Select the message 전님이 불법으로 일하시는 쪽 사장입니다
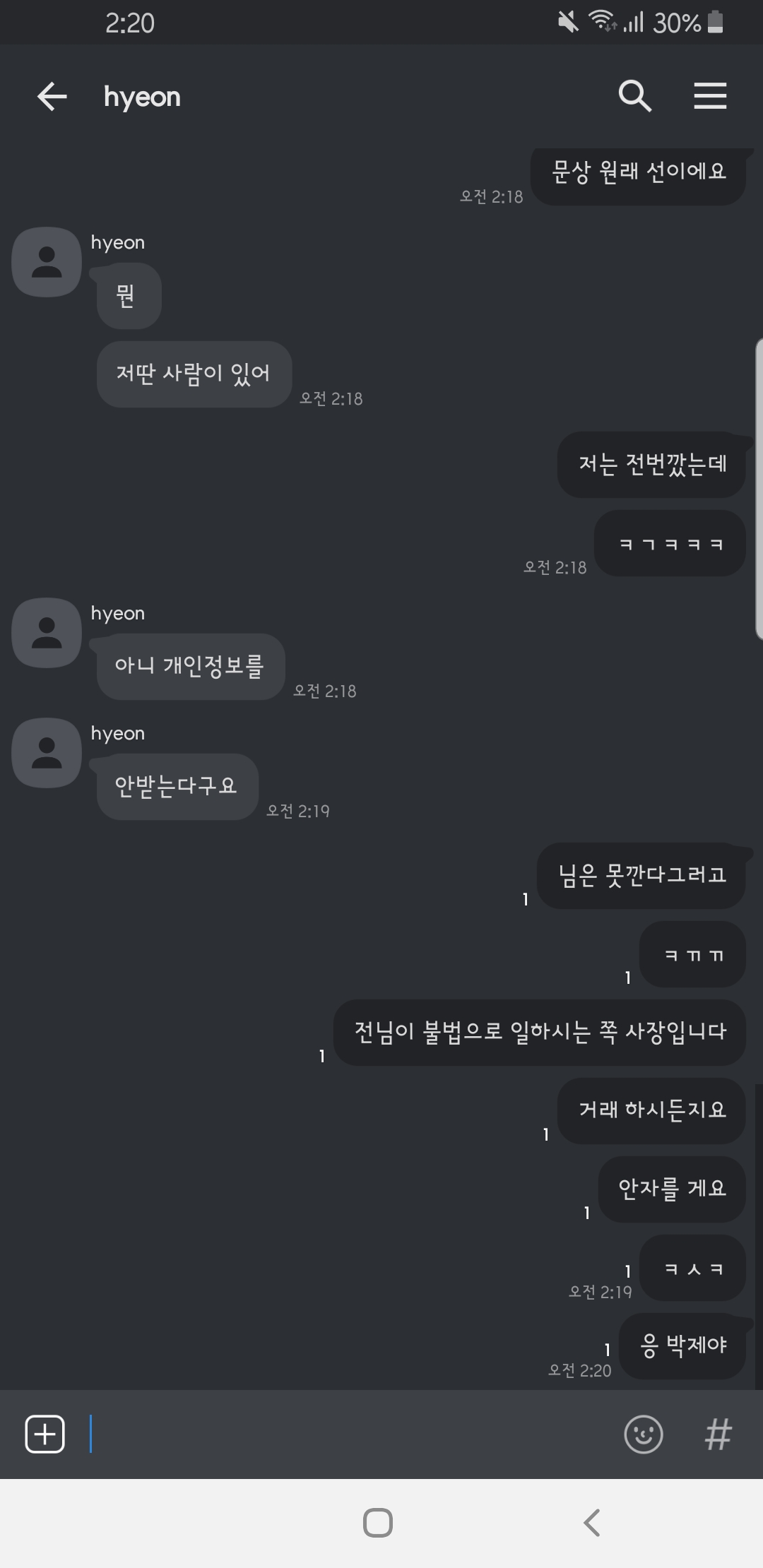763x1568 pixels. (540, 1032)
